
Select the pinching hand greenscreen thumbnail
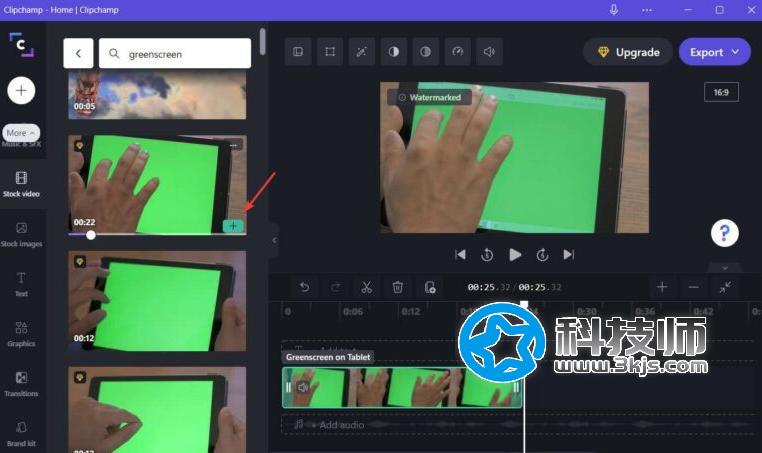click(x=157, y=410)
